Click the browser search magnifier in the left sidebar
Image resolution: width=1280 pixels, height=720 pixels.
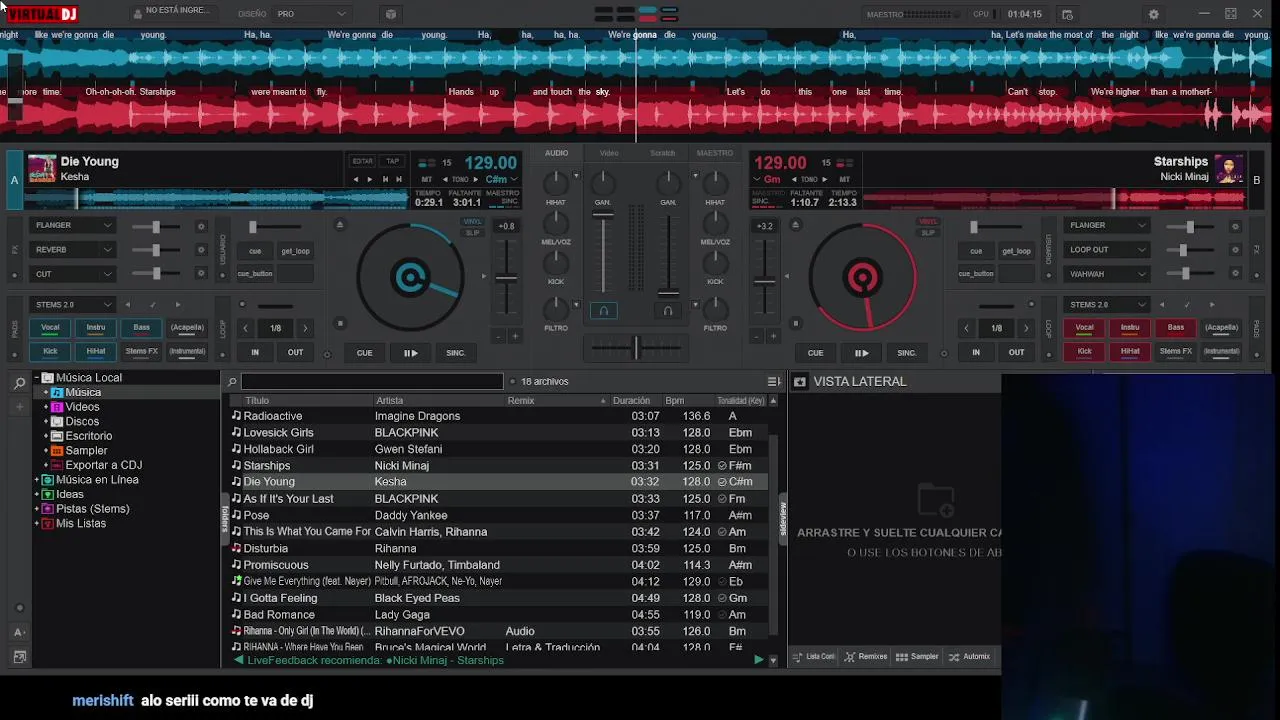point(19,383)
